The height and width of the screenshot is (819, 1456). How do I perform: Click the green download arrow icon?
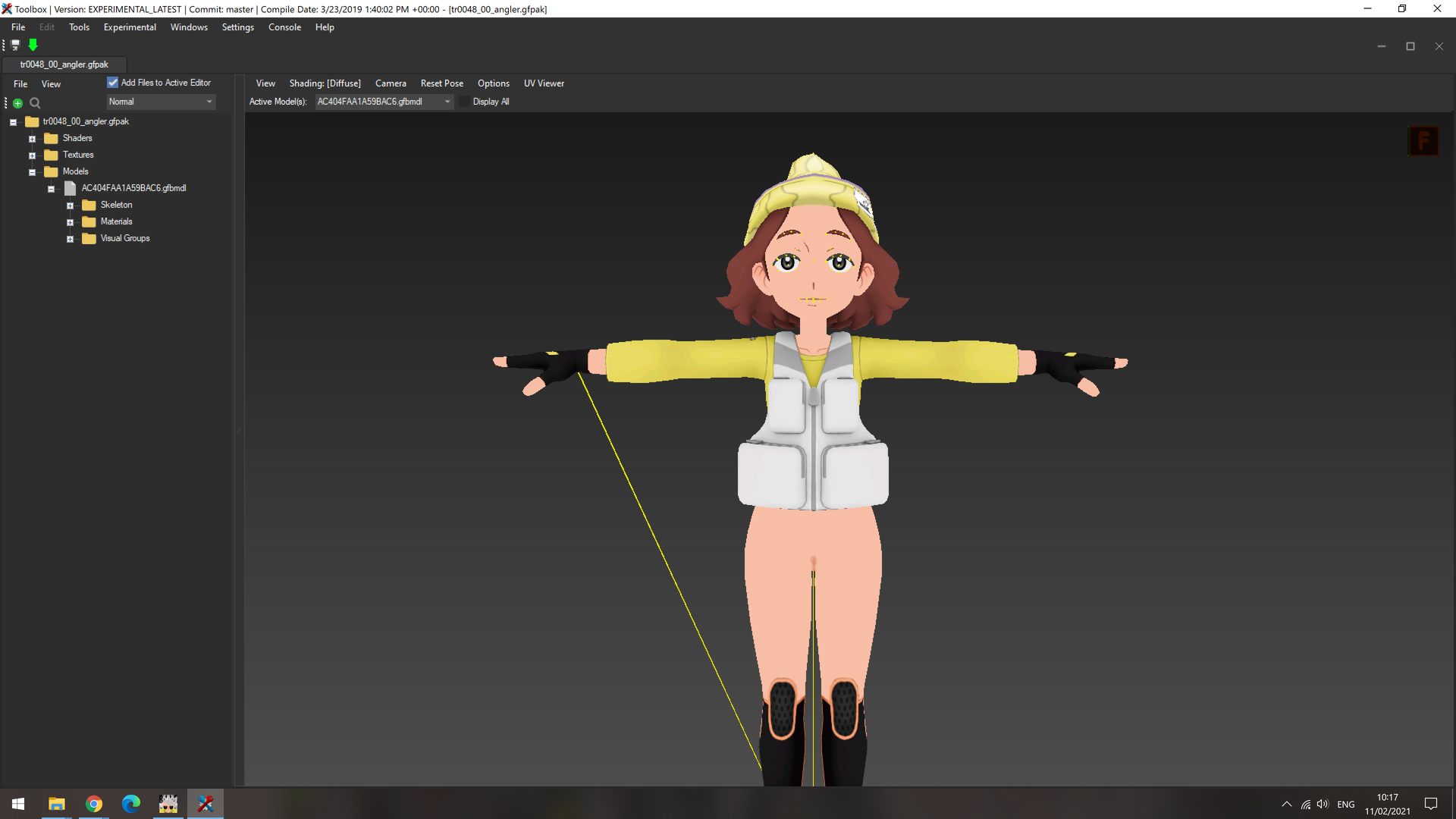pyautogui.click(x=33, y=45)
